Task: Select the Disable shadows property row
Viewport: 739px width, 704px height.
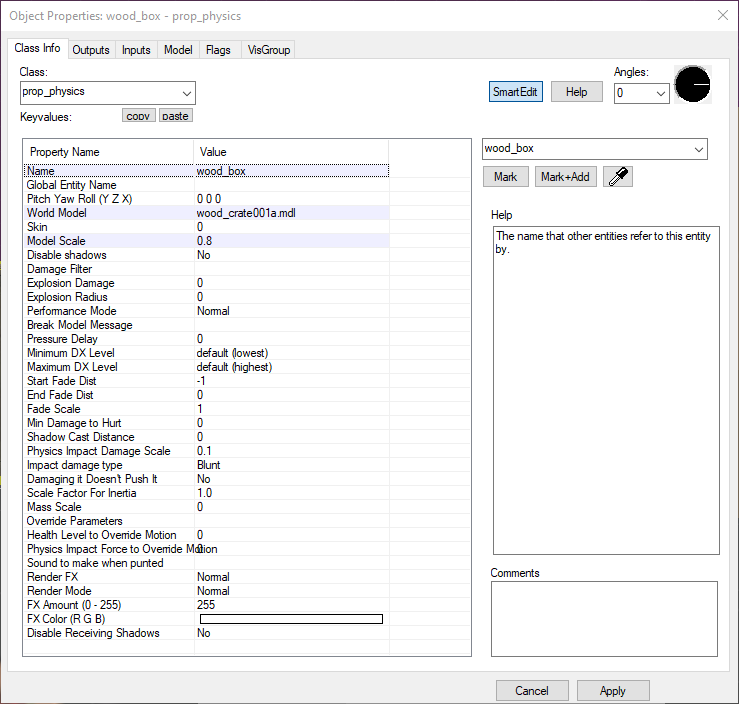Action: click(x=206, y=255)
